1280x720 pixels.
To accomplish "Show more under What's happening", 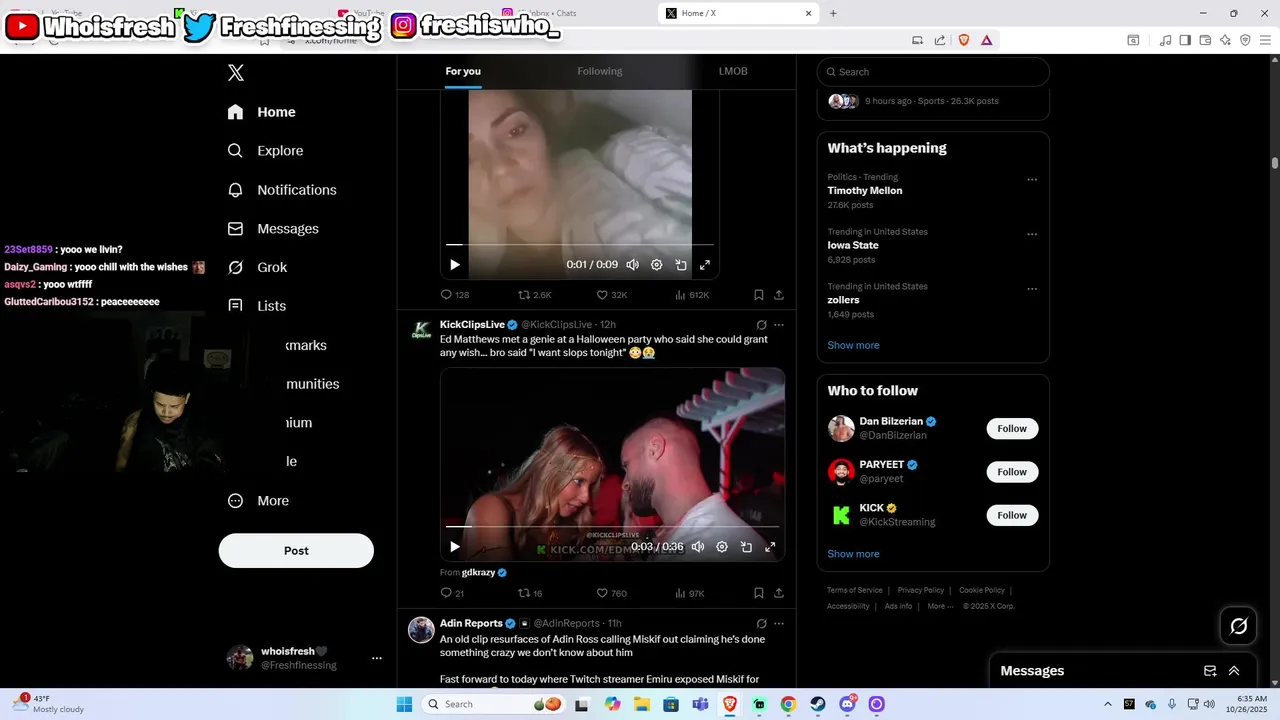I will 853,345.
